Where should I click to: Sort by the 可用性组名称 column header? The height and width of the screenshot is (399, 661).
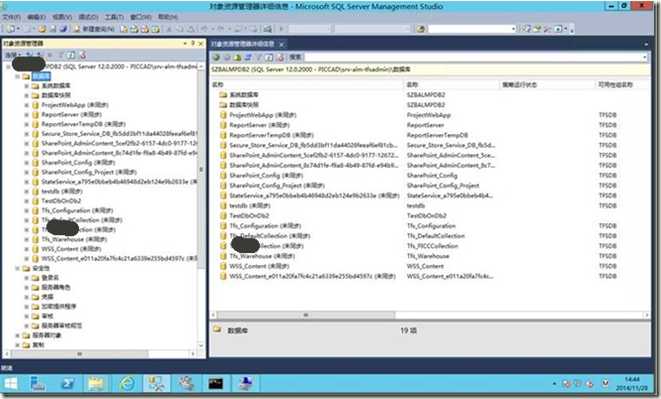click(622, 85)
